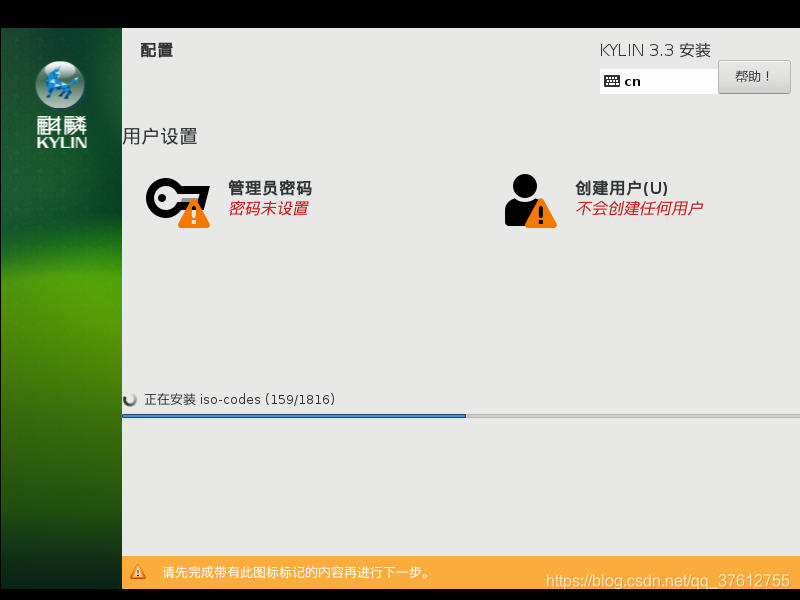800x600 pixels.
Task: Click the cn keyboard layout field
Action: pyautogui.click(x=659, y=81)
